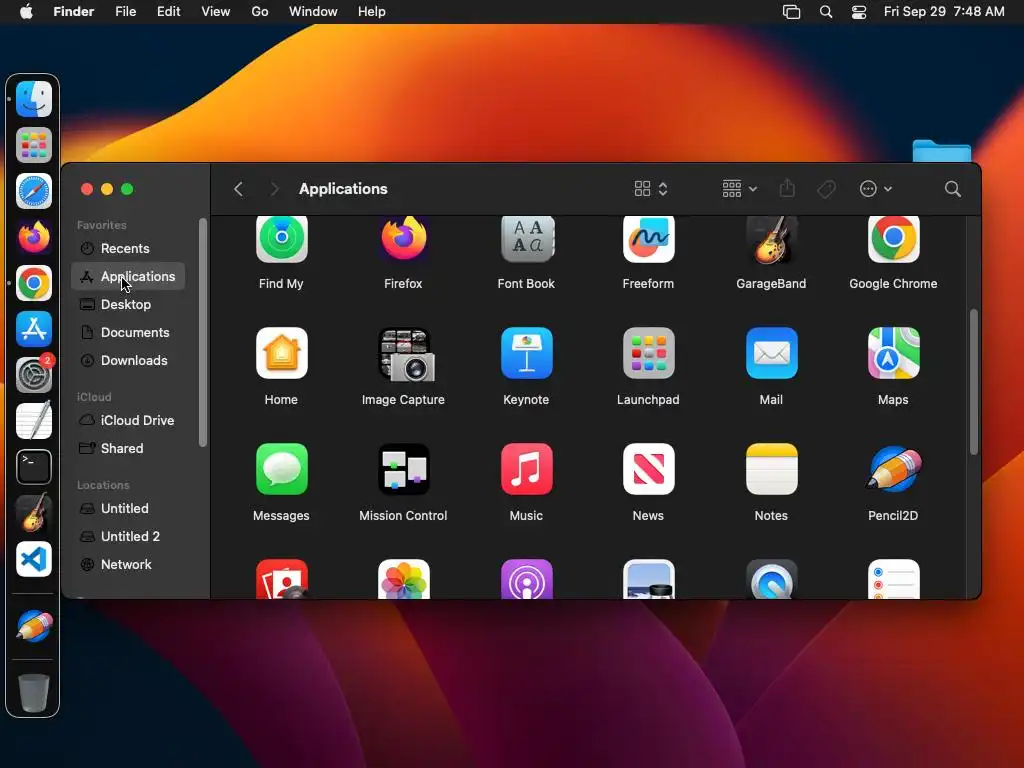
Task: Select the Mission Control app icon
Action: tap(404, 469)
